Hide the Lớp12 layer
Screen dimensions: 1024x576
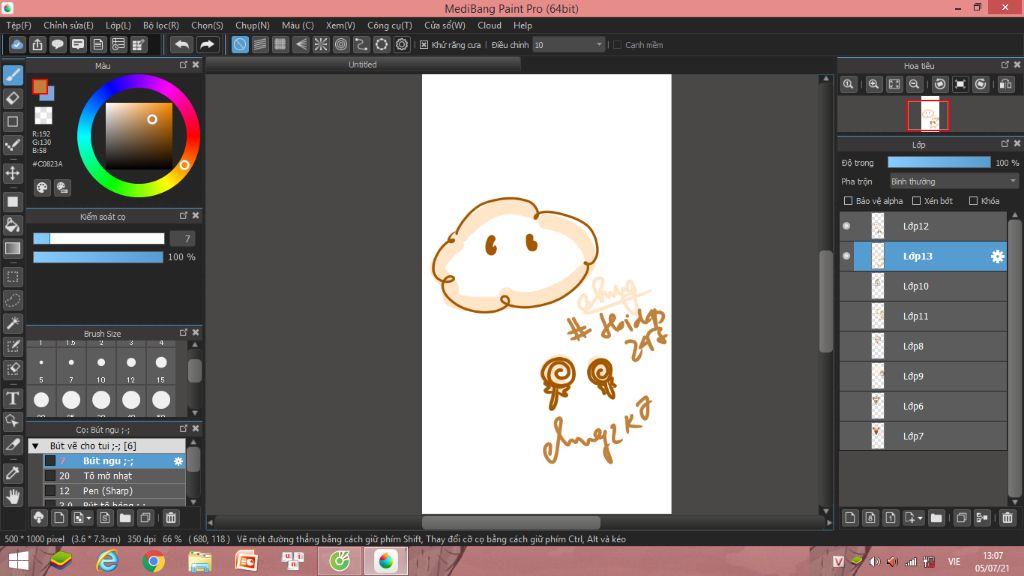pyautogui.click(x=846, y=226)
